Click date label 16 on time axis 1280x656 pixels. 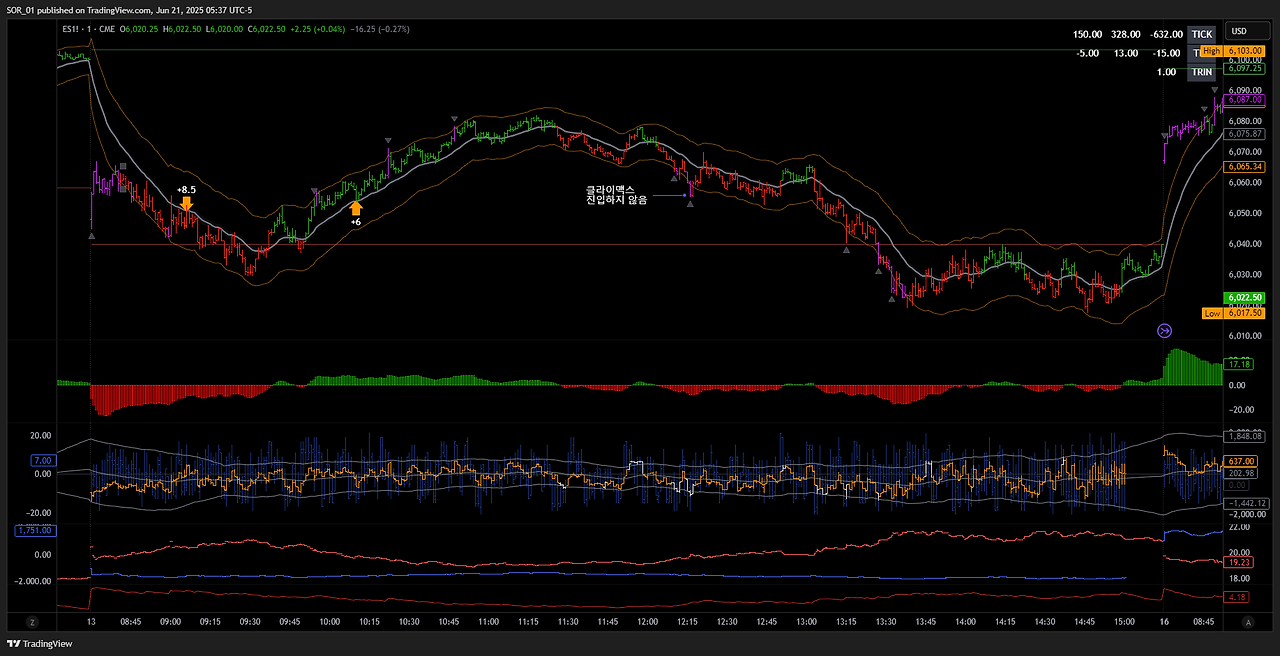click(1164, 621)
